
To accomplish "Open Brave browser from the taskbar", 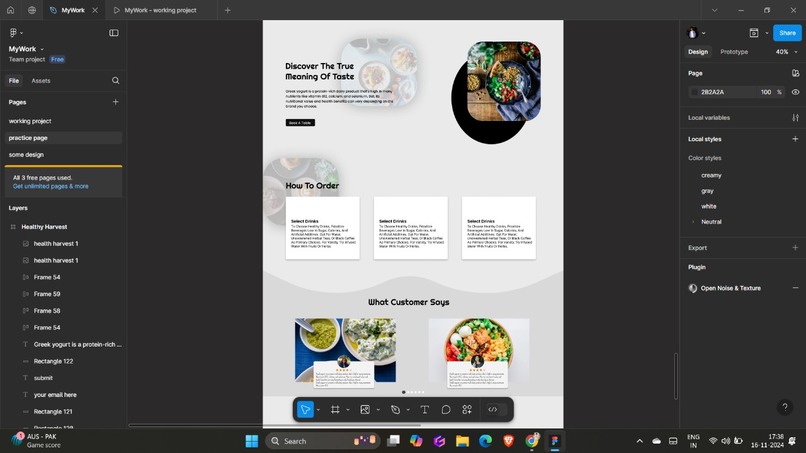I will [x=508, y=441].
